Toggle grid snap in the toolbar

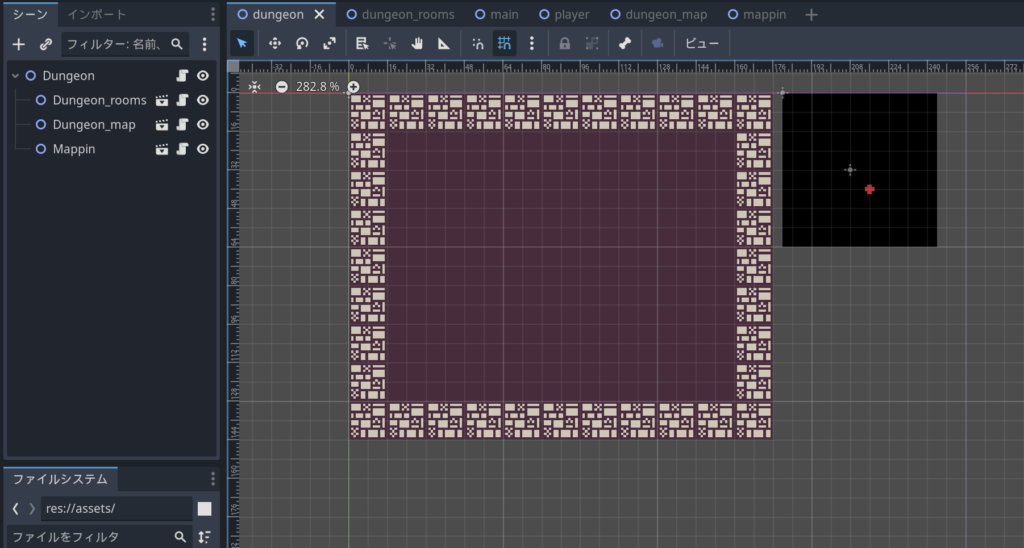coord(504,44)
